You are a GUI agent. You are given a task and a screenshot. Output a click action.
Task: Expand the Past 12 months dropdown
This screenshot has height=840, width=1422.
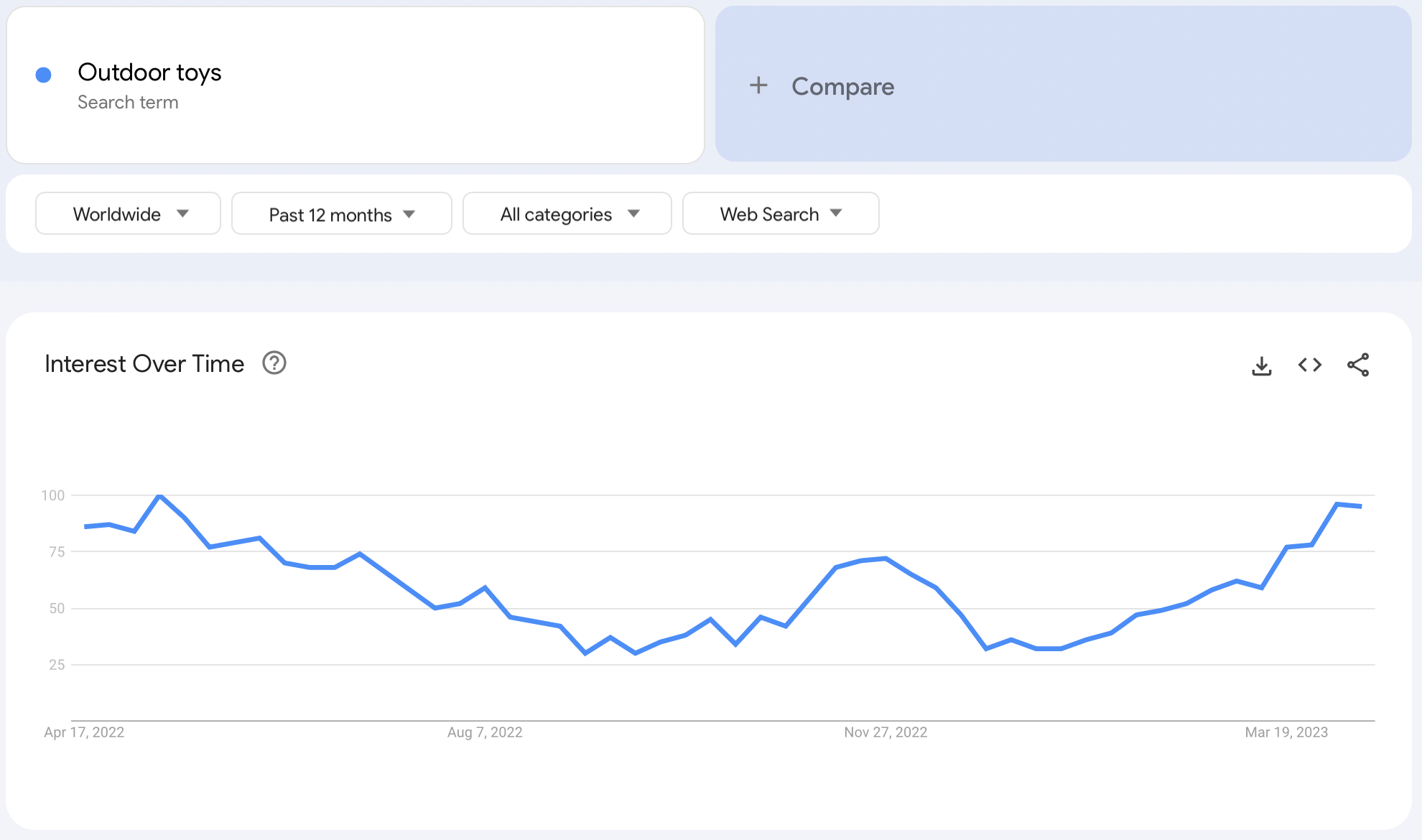341,214
